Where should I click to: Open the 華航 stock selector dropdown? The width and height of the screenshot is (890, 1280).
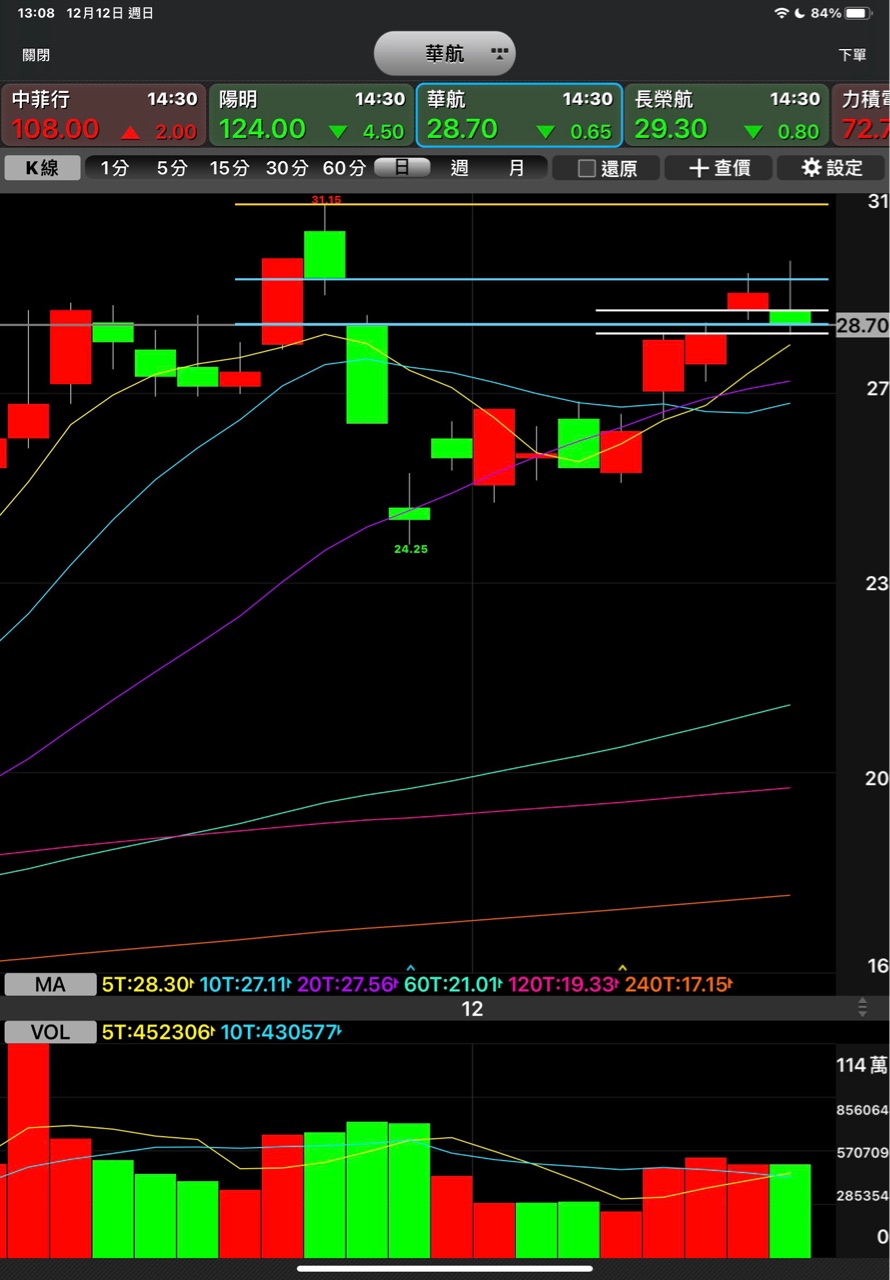click(445, 53)
